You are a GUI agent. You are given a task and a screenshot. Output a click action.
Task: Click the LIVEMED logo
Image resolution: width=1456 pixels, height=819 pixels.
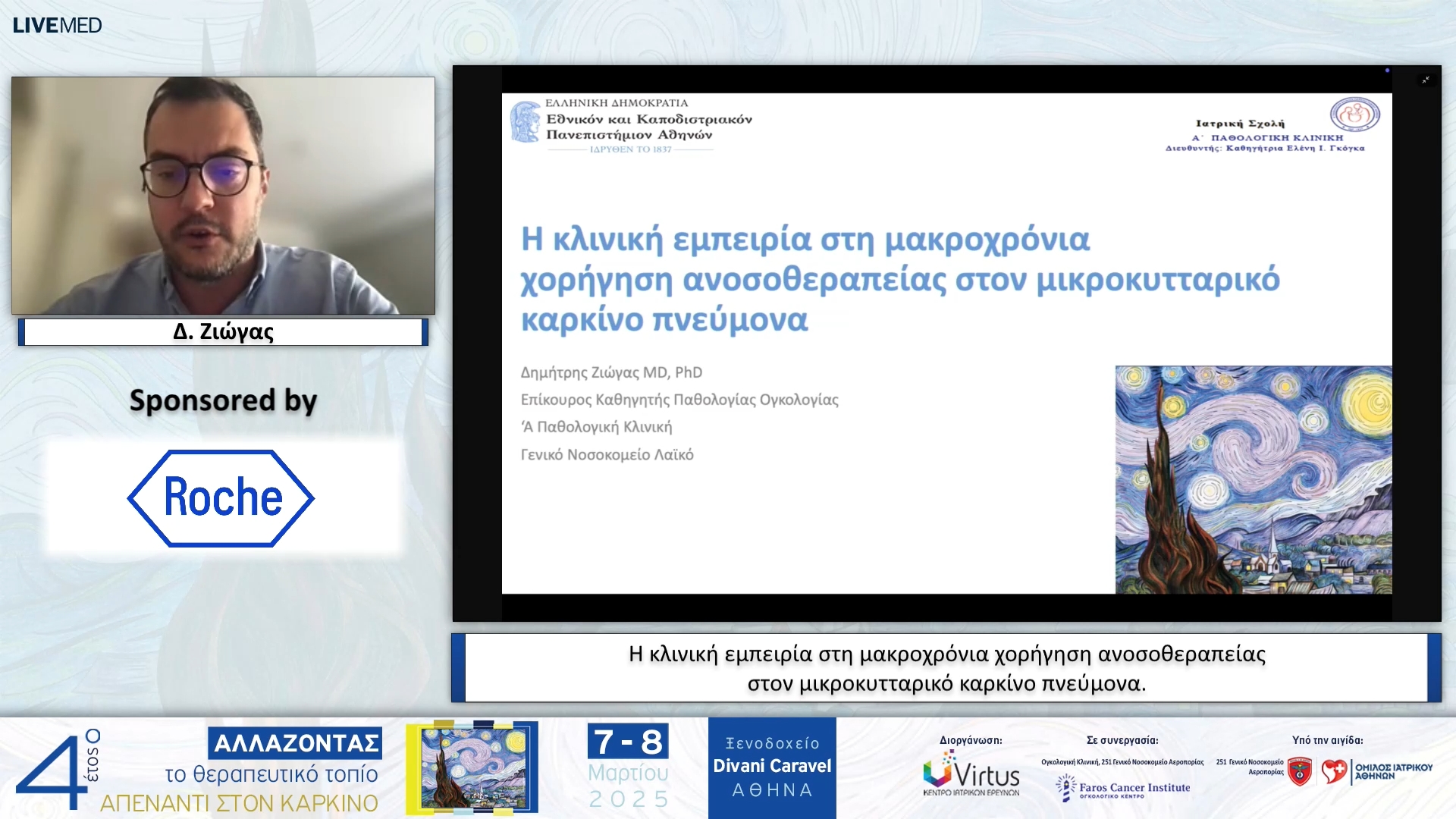coord(57,25)
